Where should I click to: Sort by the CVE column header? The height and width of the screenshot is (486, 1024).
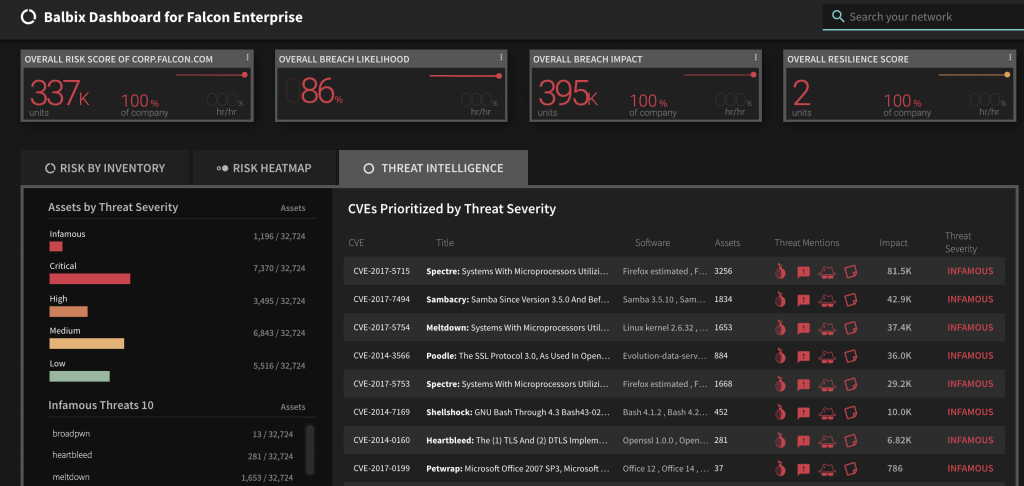coord(357,243)
